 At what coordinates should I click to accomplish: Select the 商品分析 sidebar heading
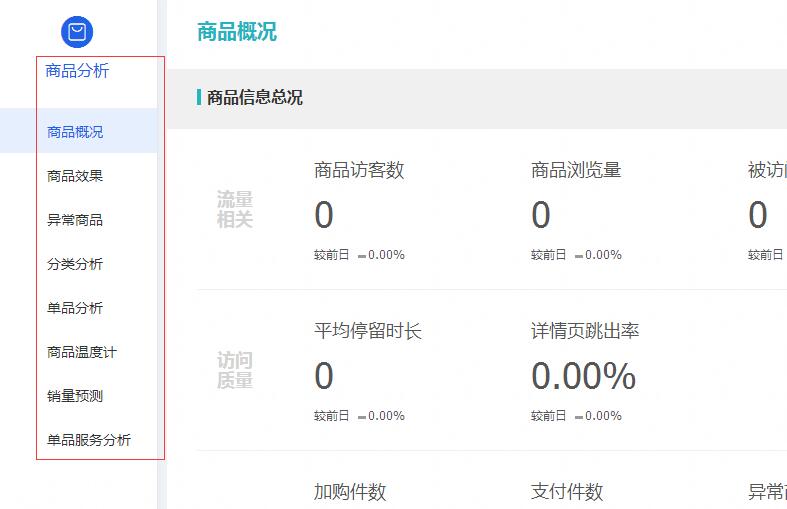(77, 71)
